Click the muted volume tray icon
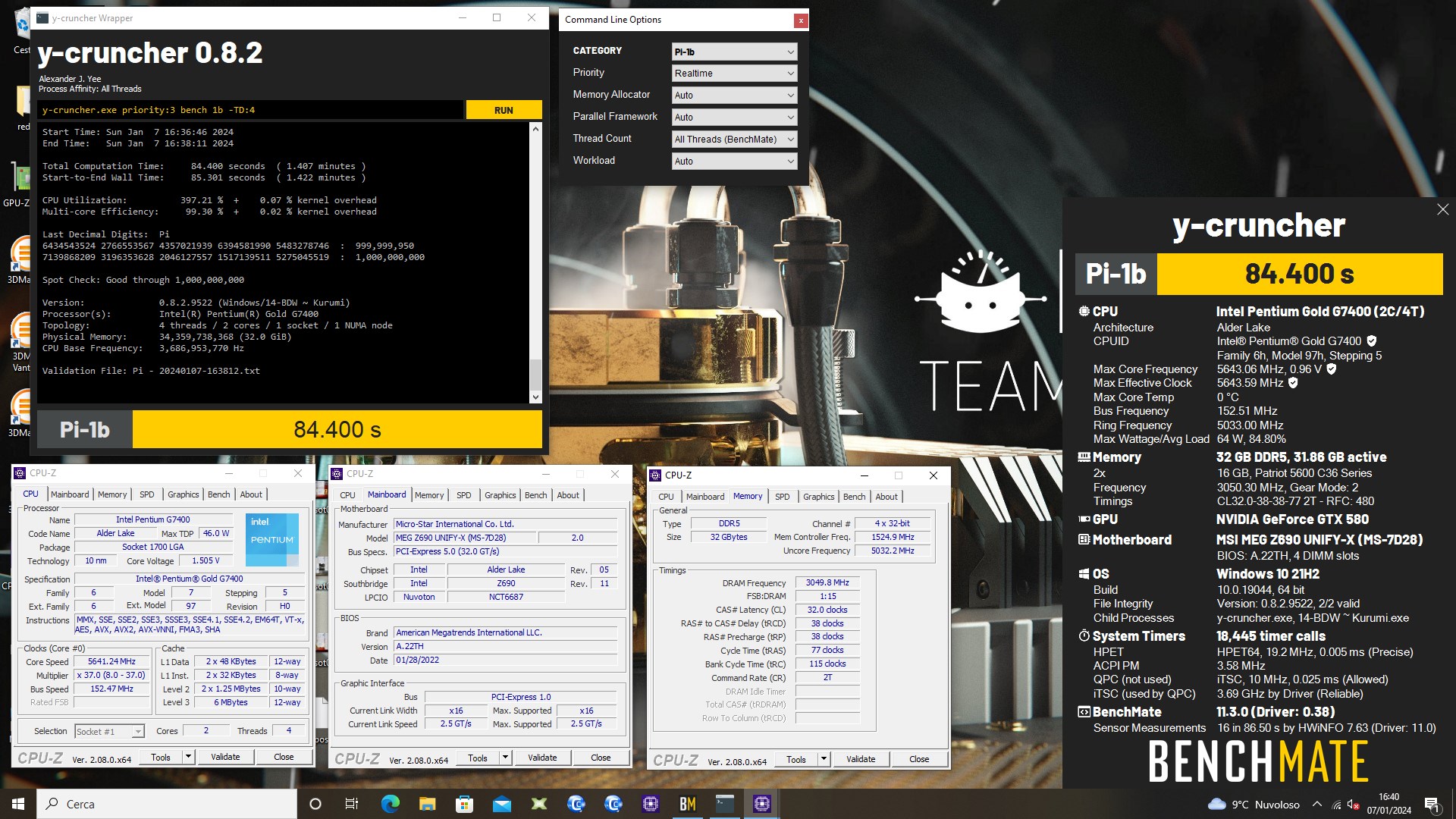Viewport: 1456px width, 819px height. (1353, 805)
